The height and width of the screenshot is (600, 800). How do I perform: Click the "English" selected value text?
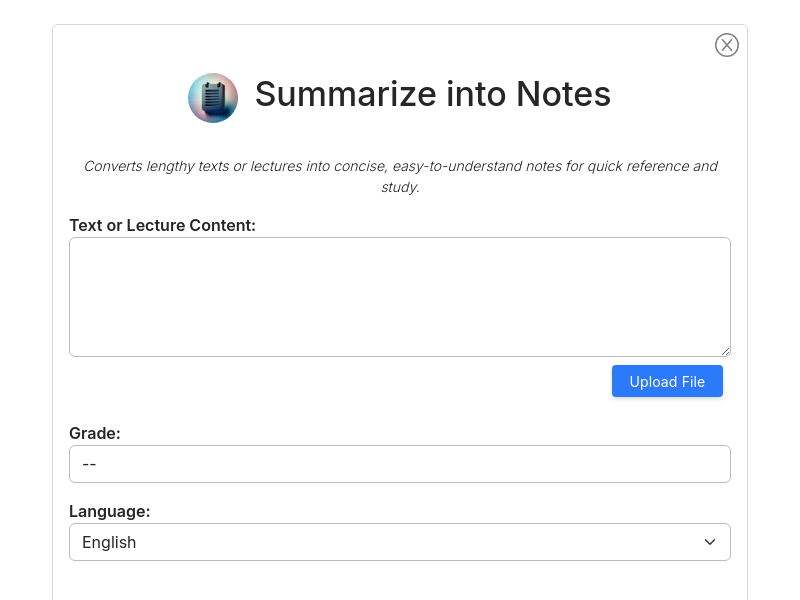click(109, 542)
